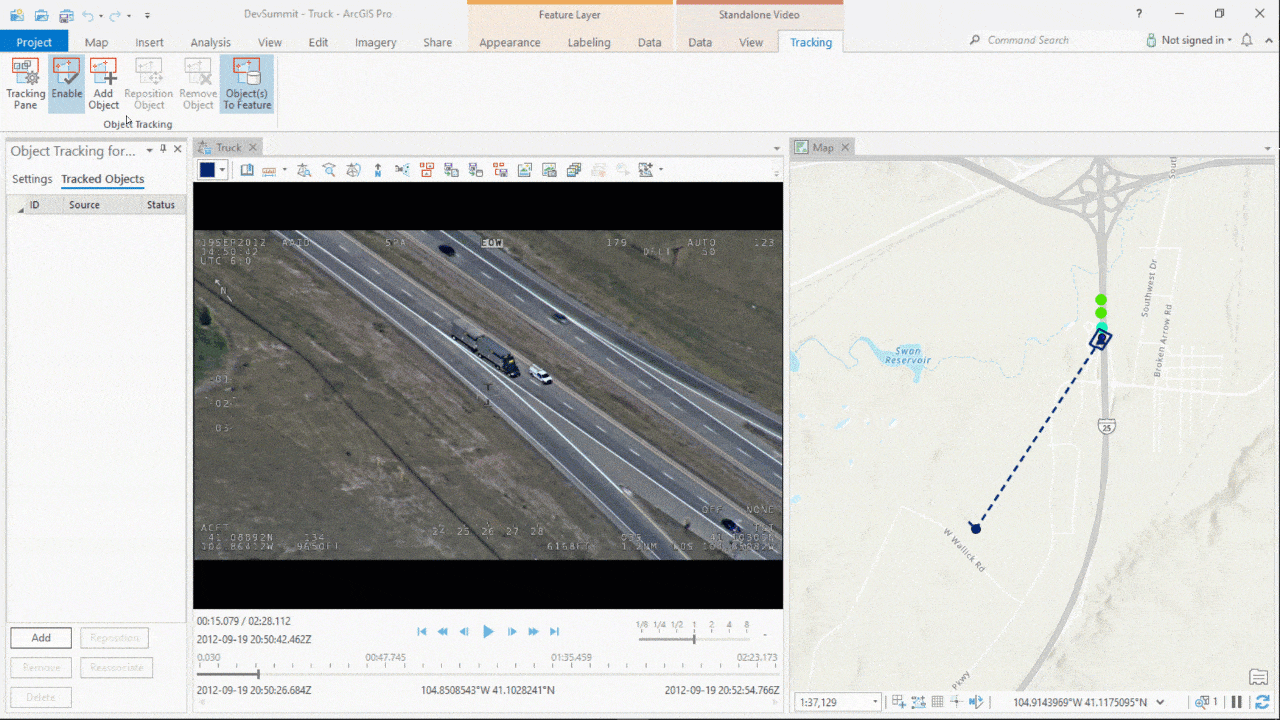Click Object(s) To Feature button
The image size is (1280, 720).
pyautogui.click(x=246, y=84)
